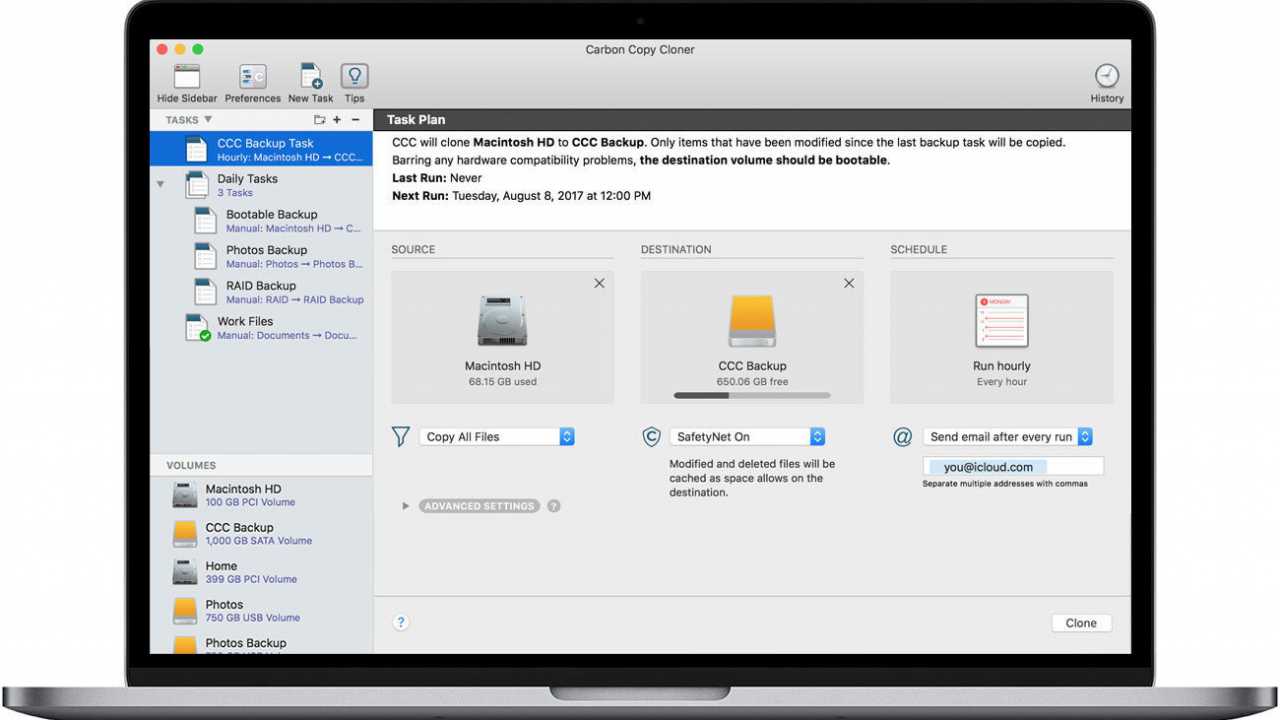The width and height of the screenshot is (1280, 720).
Task: Click the email at-sign icon
Action: pyautogui.click(x=902, y=437)
